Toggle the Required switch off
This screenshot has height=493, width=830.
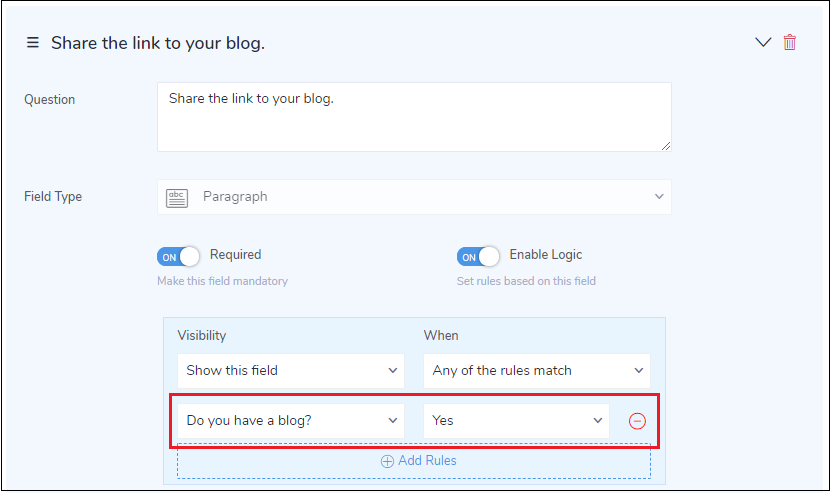pos(178,257)
